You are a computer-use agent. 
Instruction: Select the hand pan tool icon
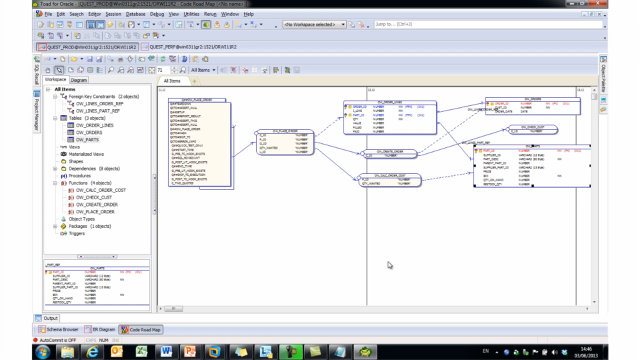coord(48,70)
